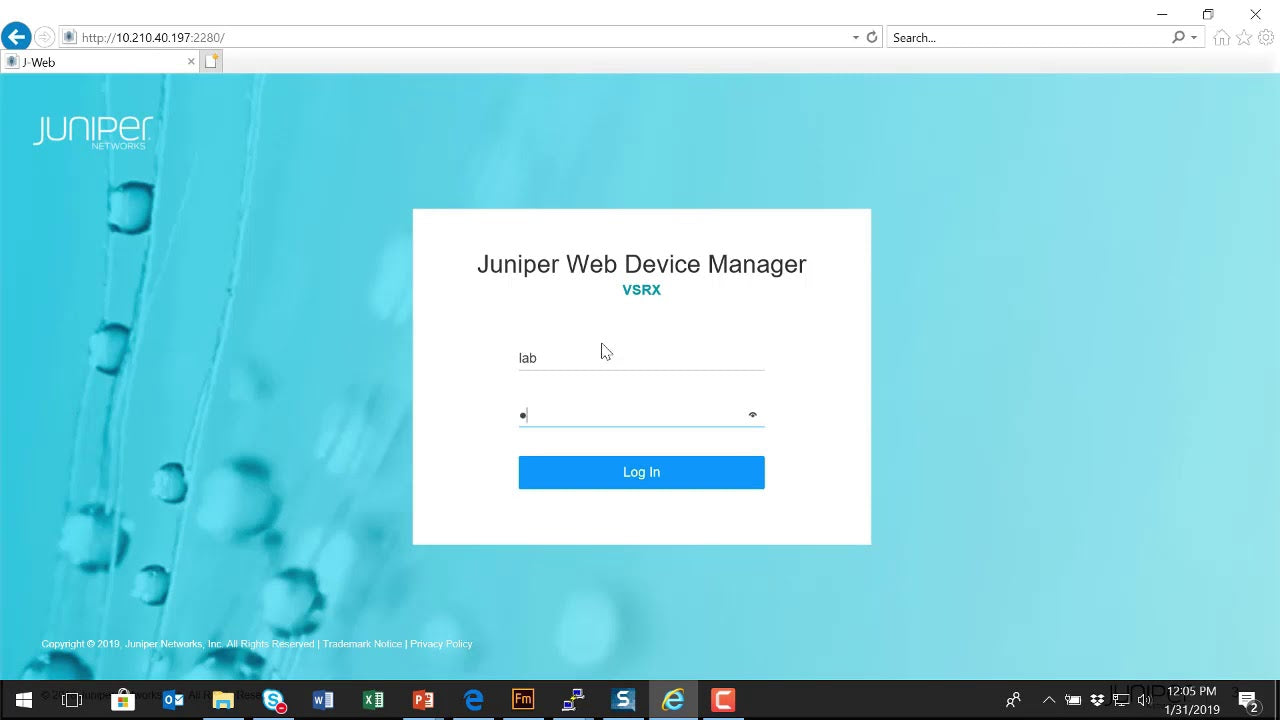Click the browser Forward arrow button
This screenshot has height=720, width=1280.
[x=44, y=37]
